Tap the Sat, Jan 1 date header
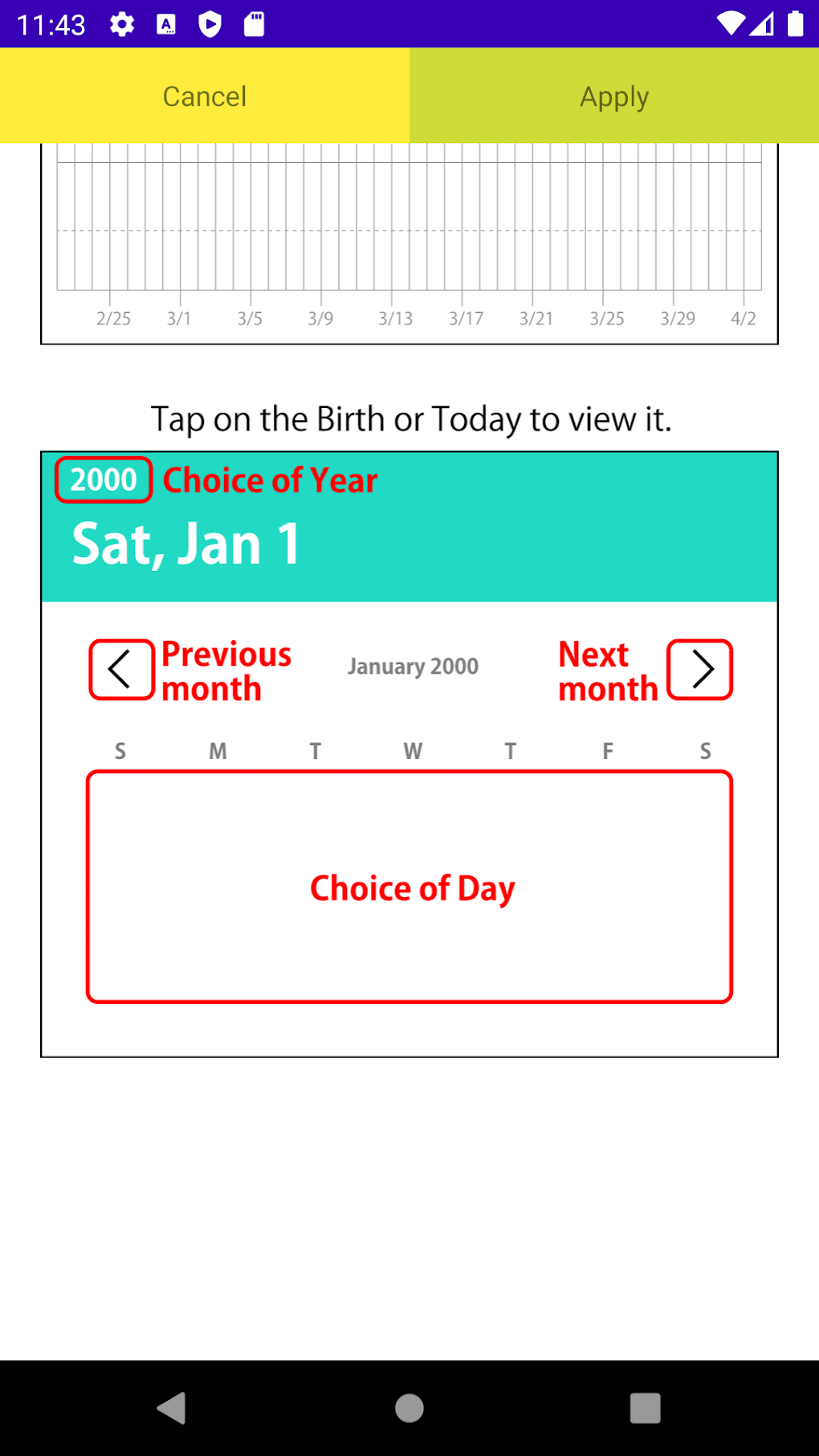Viewport: 819px width, 1456px height. pyautogui.click(x=186, y=544)
